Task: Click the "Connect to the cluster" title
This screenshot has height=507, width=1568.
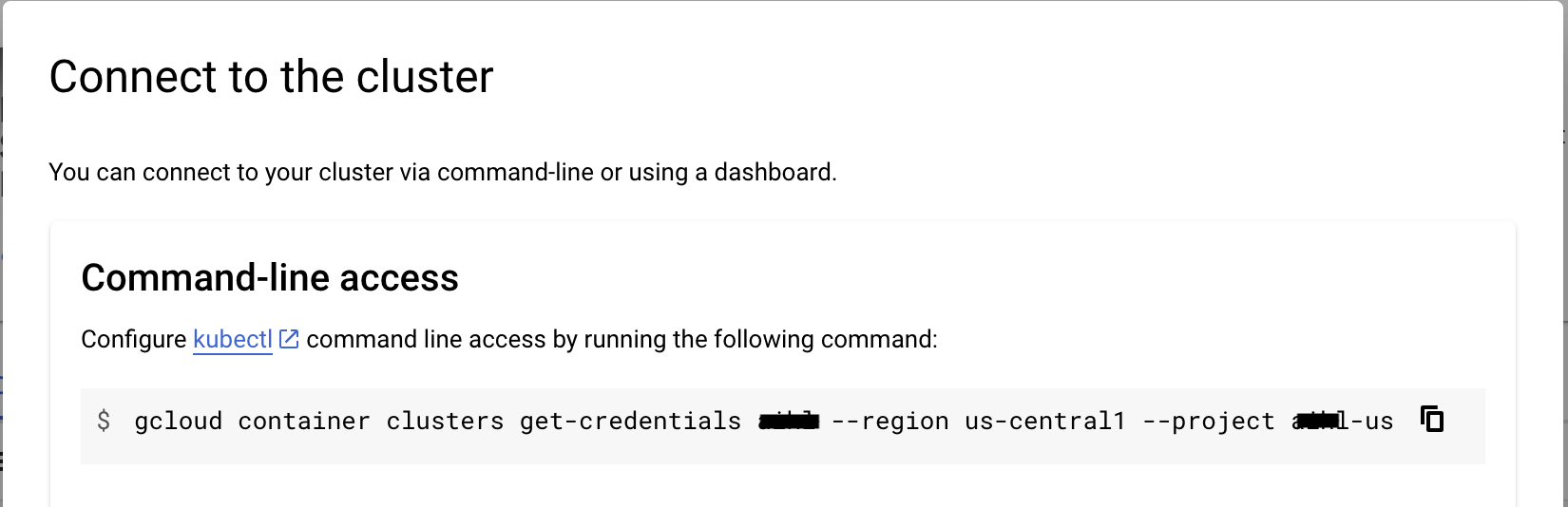Action: click(271, 77)
